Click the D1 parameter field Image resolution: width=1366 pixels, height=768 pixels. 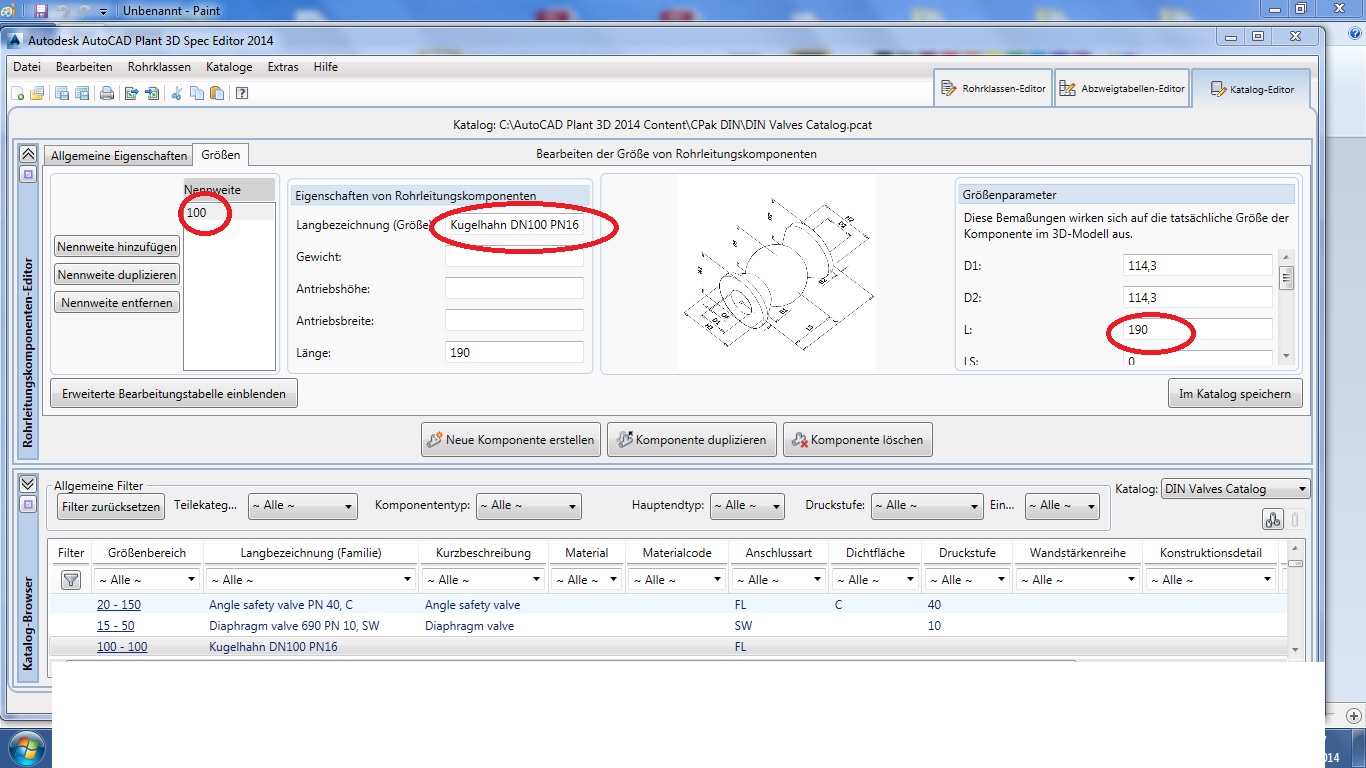[x=1198, y=266]
